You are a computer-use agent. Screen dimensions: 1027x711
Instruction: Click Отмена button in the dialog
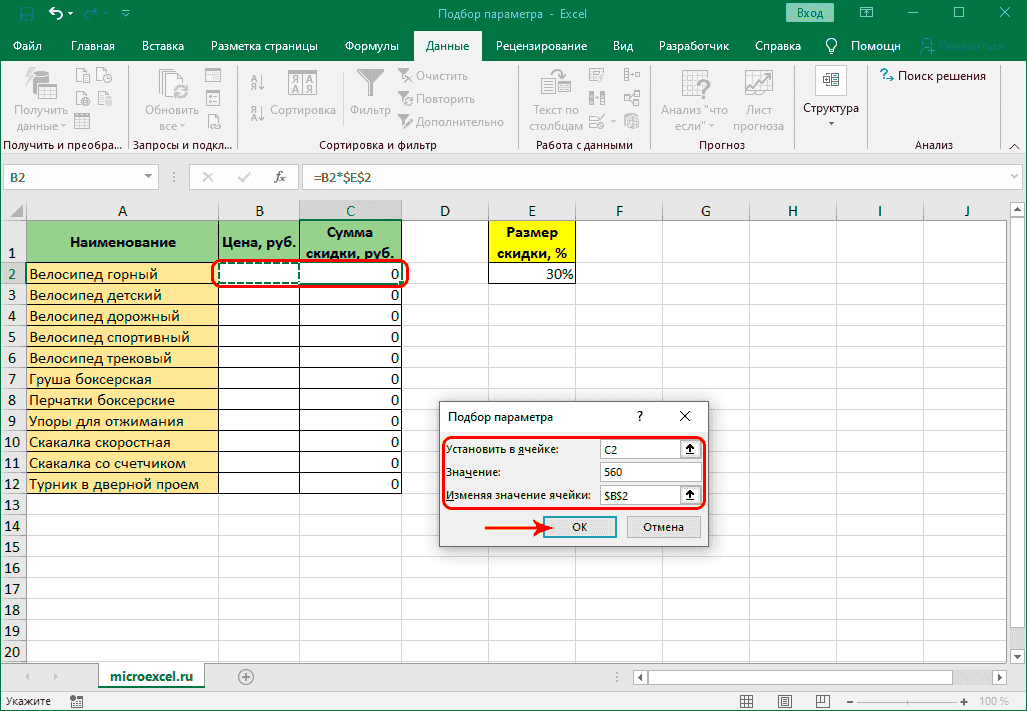click(x=663, y=527)
